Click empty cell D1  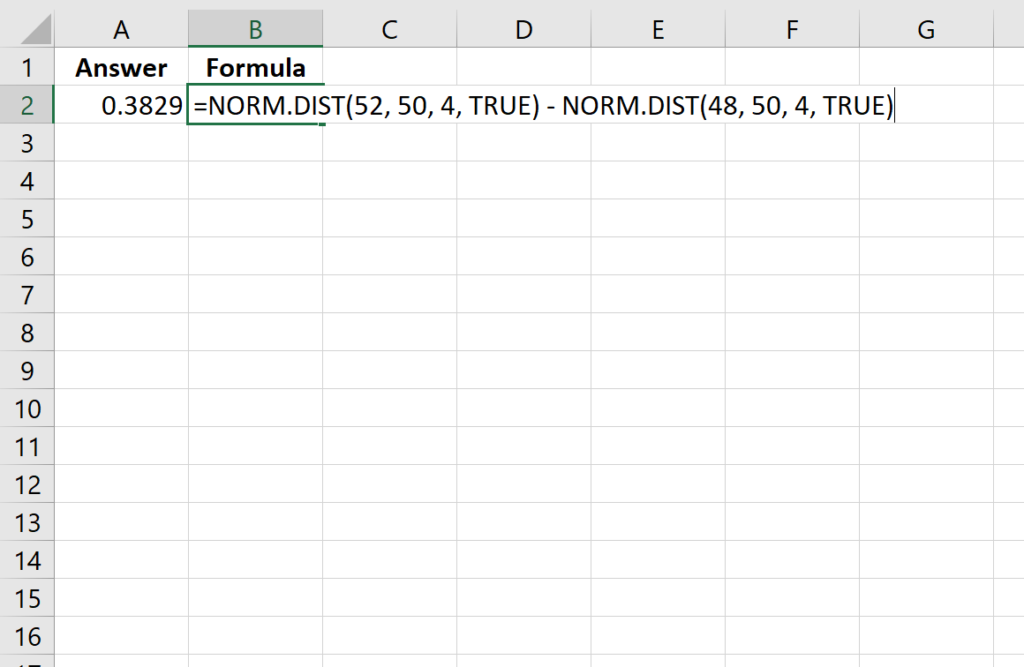(x=523, y=67)
